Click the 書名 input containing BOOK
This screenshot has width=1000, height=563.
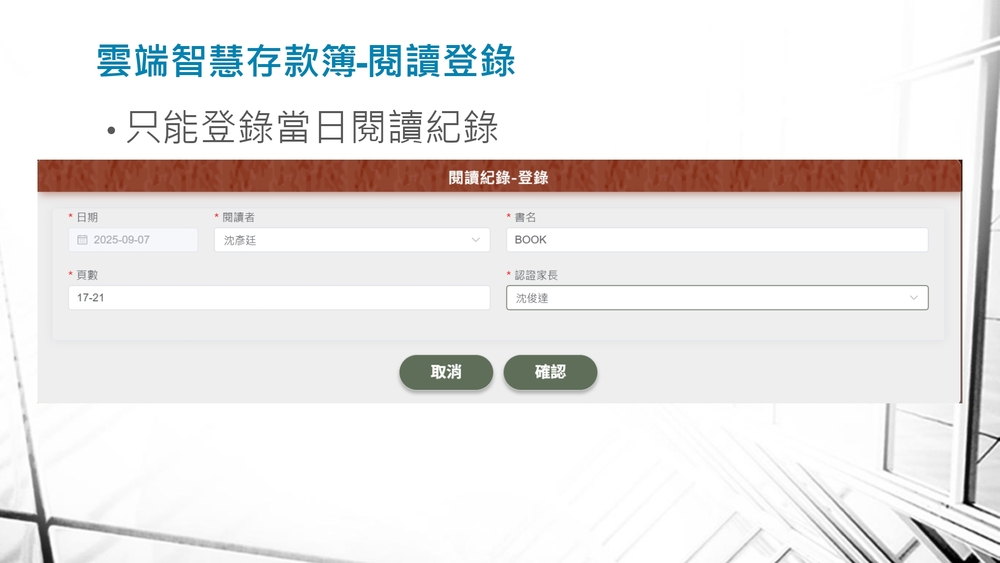pyautogui.click(x=716, y=240)
